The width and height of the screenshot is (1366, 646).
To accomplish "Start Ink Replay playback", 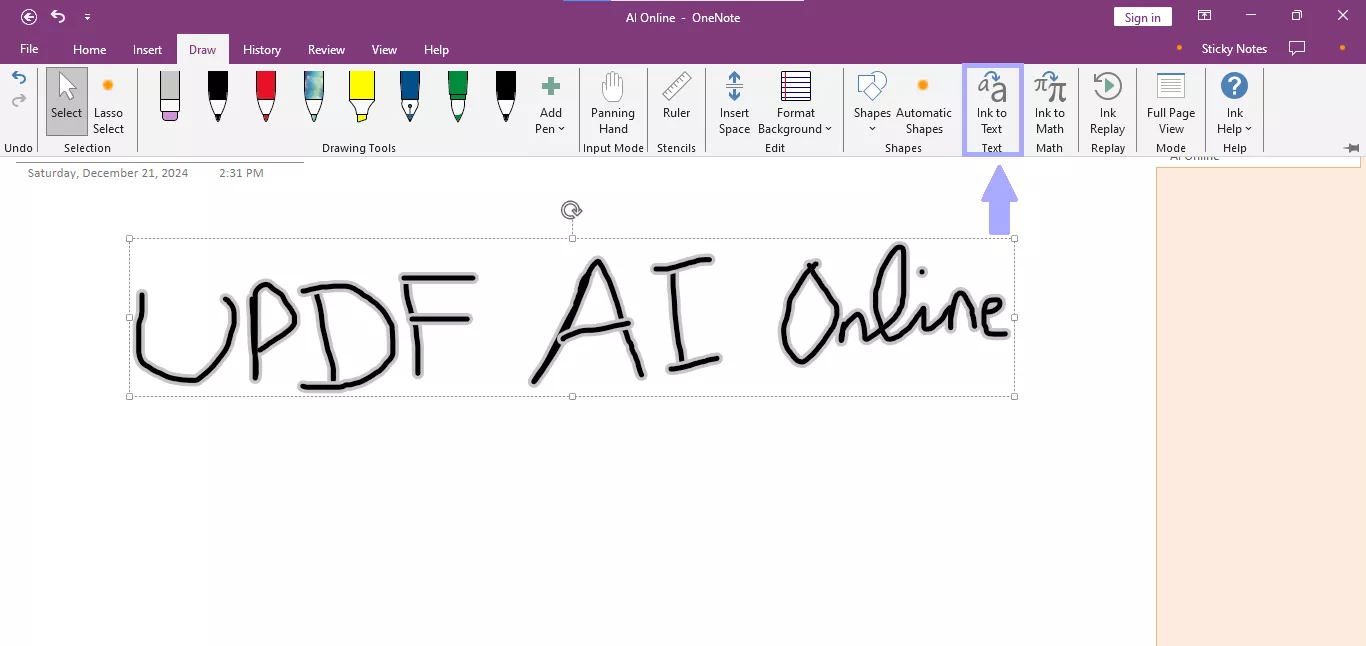I will tap(1107, 105).
